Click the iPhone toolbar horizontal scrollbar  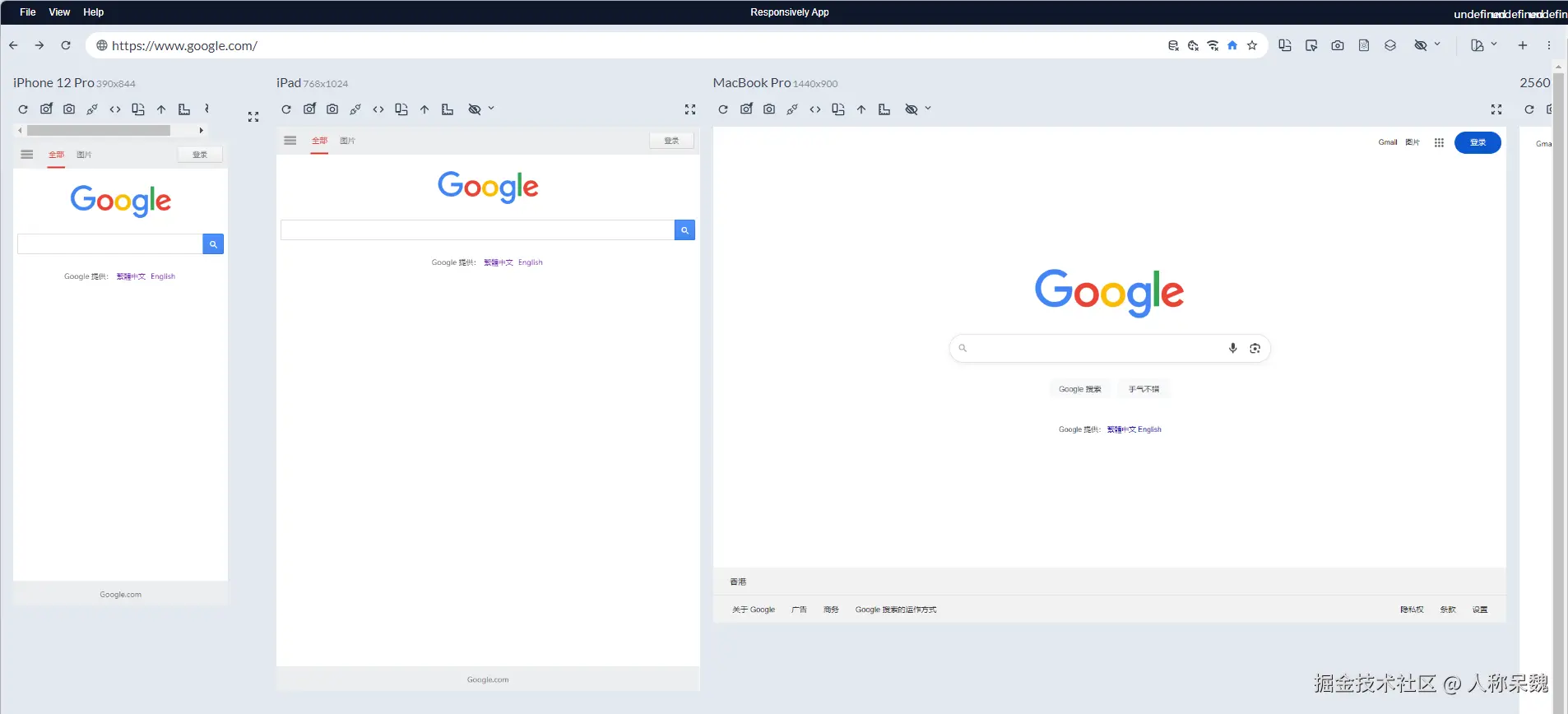point(99,130)
